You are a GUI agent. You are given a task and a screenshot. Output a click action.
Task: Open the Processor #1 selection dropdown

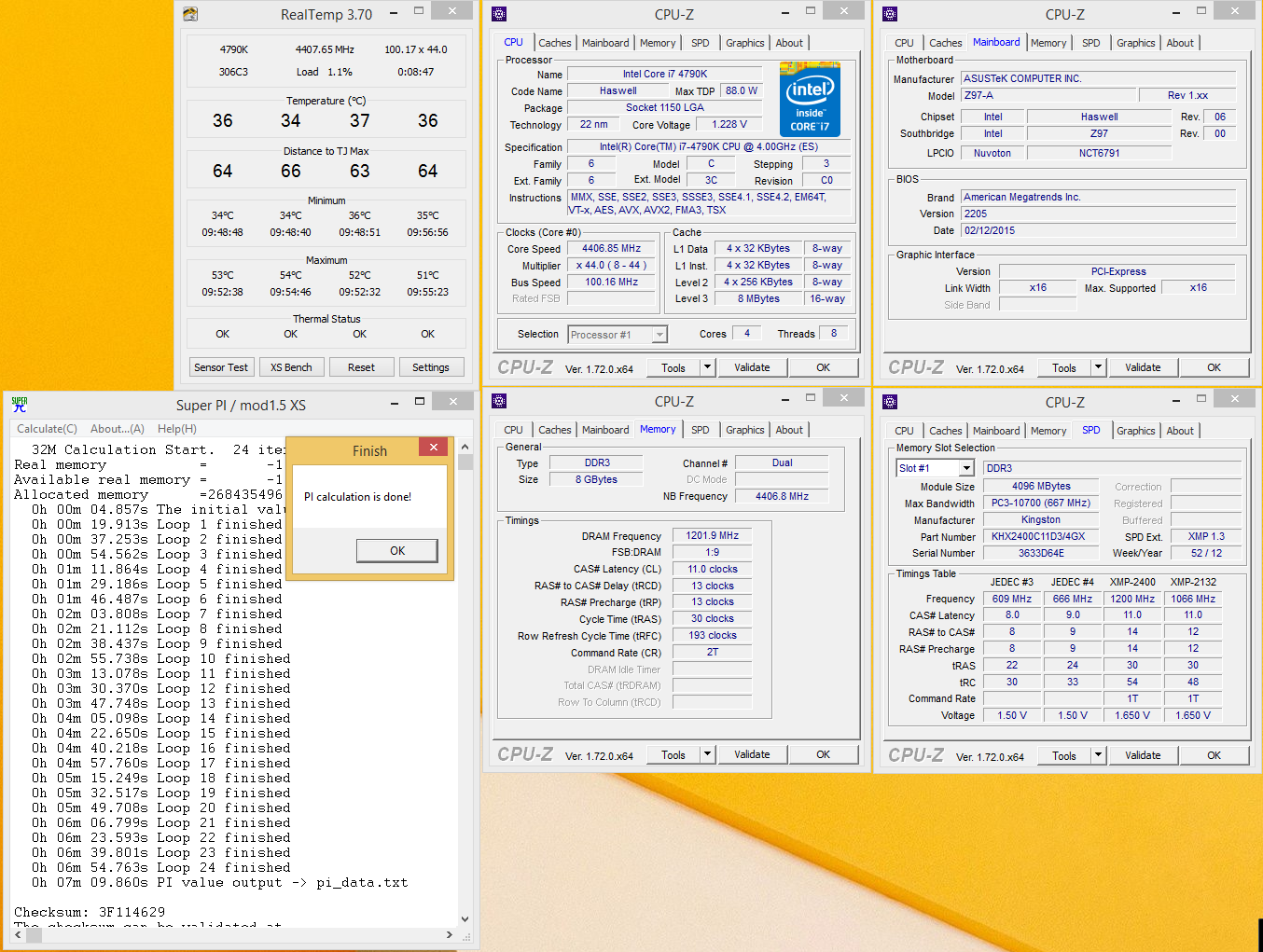click(x=659, y=335)
